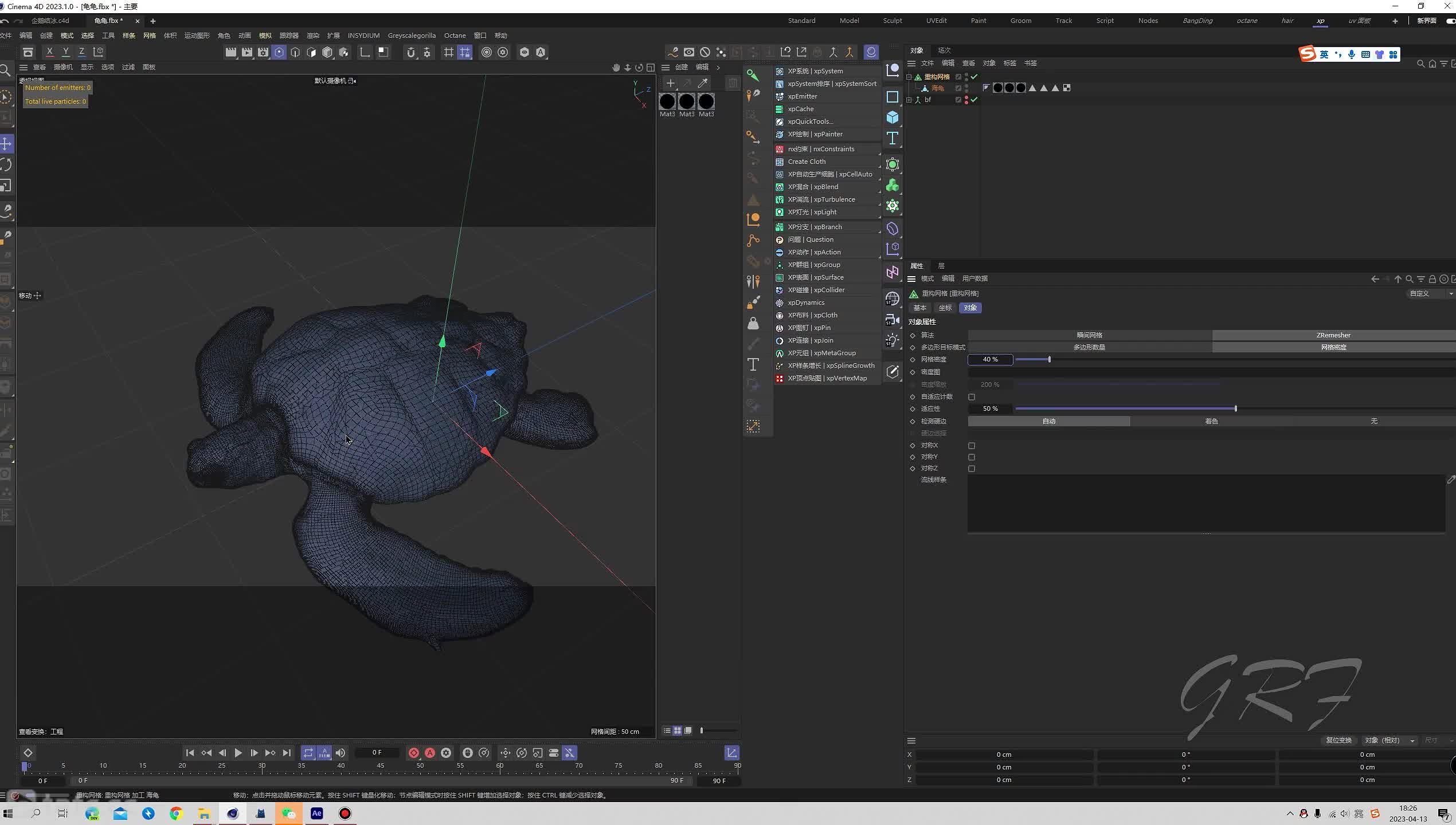Image resolution: width=1456 pixels, height=825 pixels.
Task: Open the Greyscalegorilla menu
Action: 412,36
